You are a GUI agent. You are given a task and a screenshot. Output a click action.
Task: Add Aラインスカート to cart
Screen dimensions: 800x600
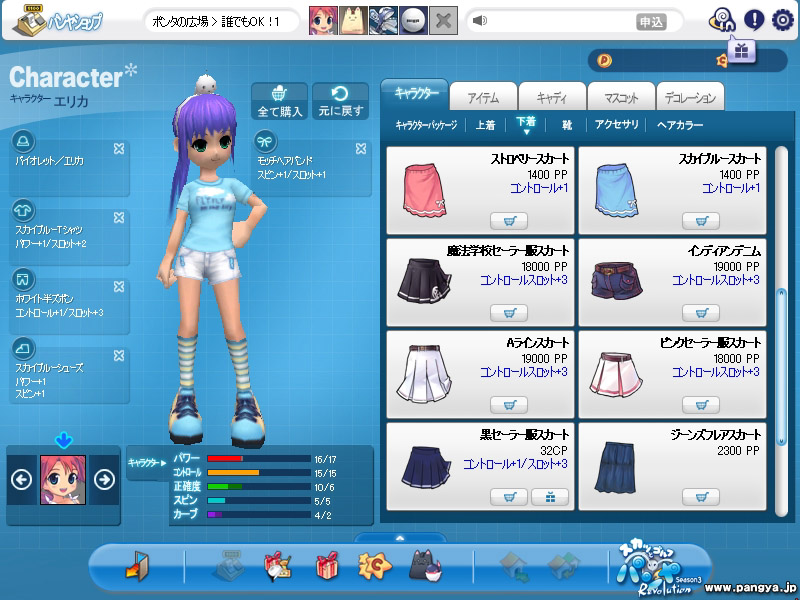tap(509, 405)
